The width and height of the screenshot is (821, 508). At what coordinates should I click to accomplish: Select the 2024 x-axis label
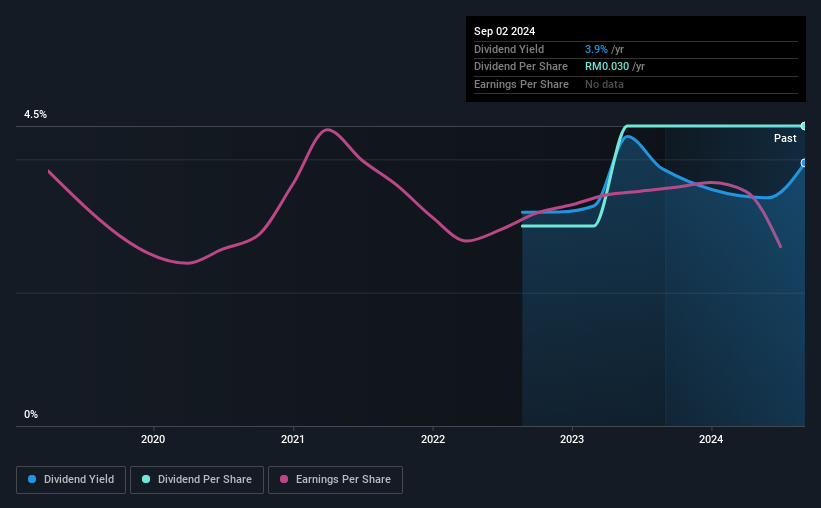click(x=711, y=439)
